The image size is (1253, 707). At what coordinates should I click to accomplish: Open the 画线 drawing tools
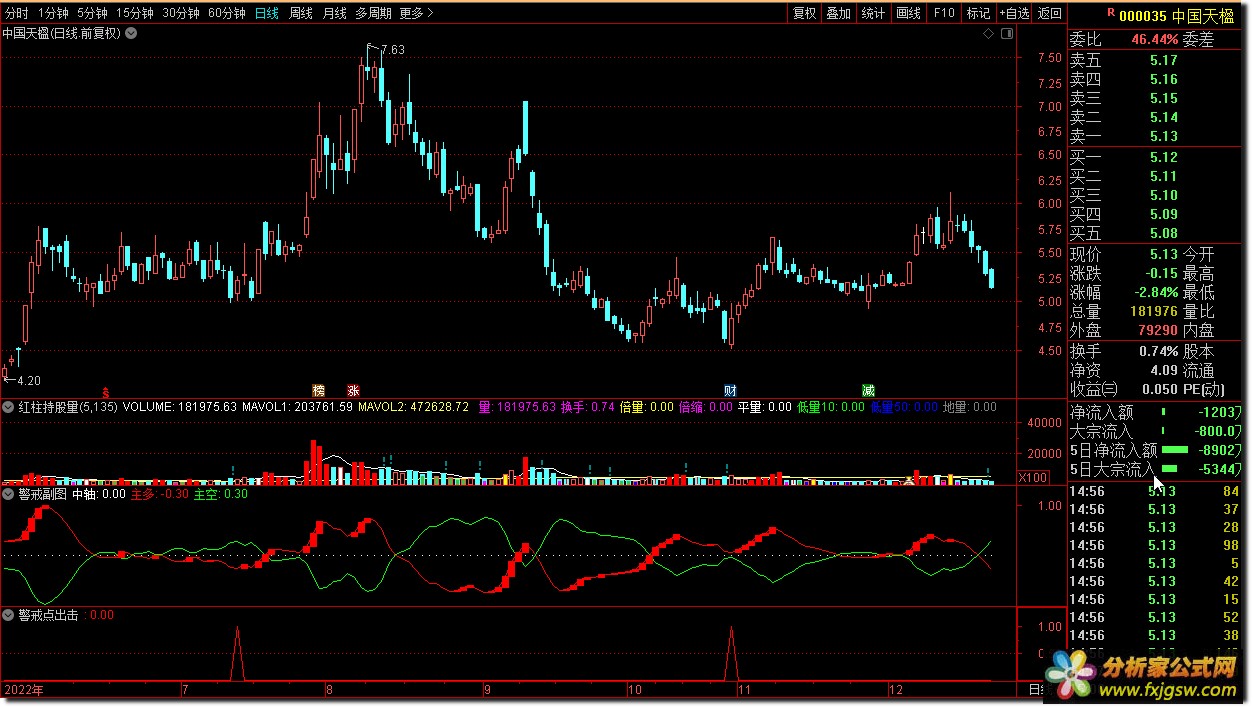908,13
